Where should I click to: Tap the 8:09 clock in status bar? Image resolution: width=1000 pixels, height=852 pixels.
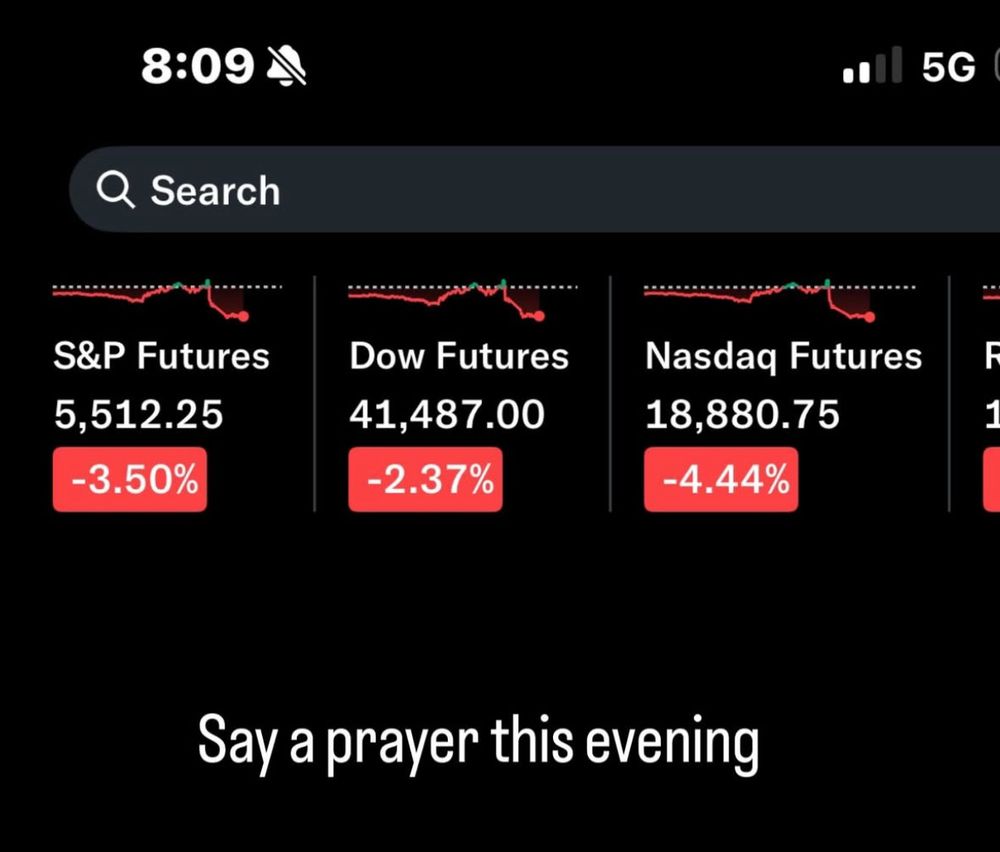[x=197, y=66]
